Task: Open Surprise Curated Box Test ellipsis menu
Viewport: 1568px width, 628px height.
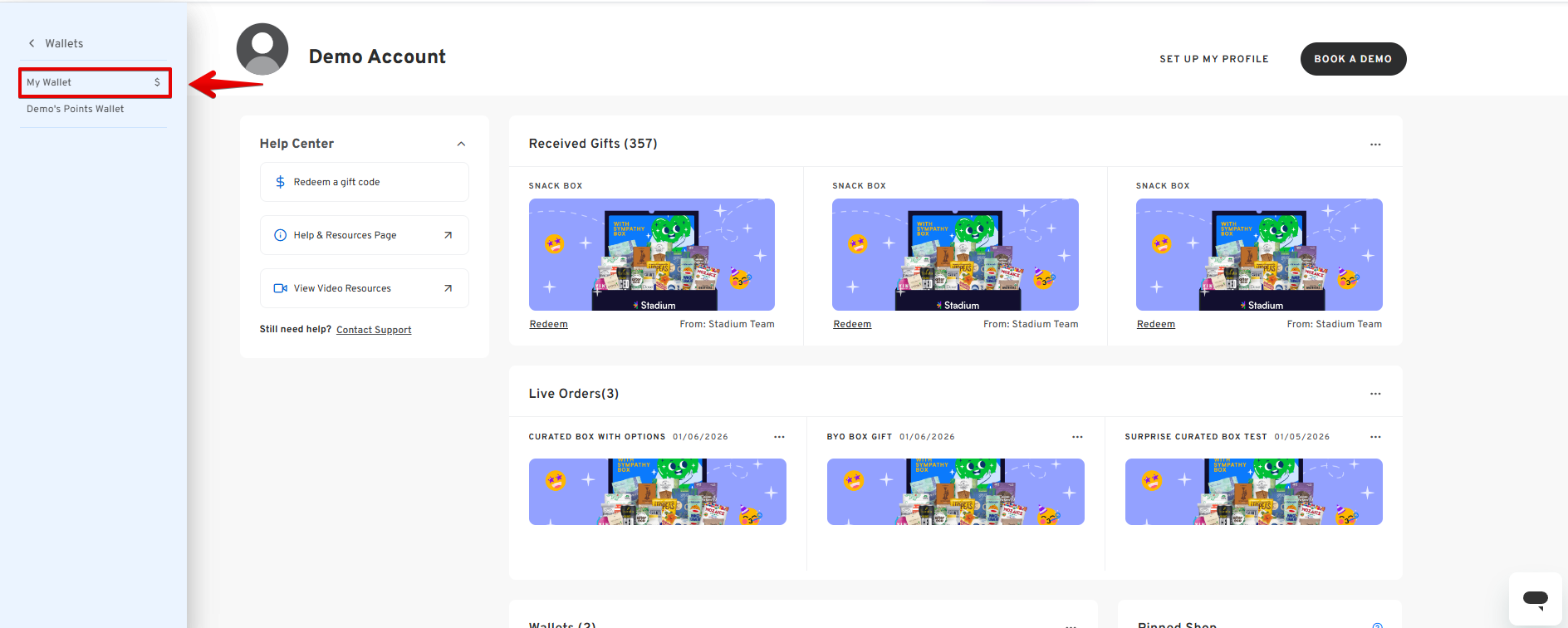Action: 1375,437
